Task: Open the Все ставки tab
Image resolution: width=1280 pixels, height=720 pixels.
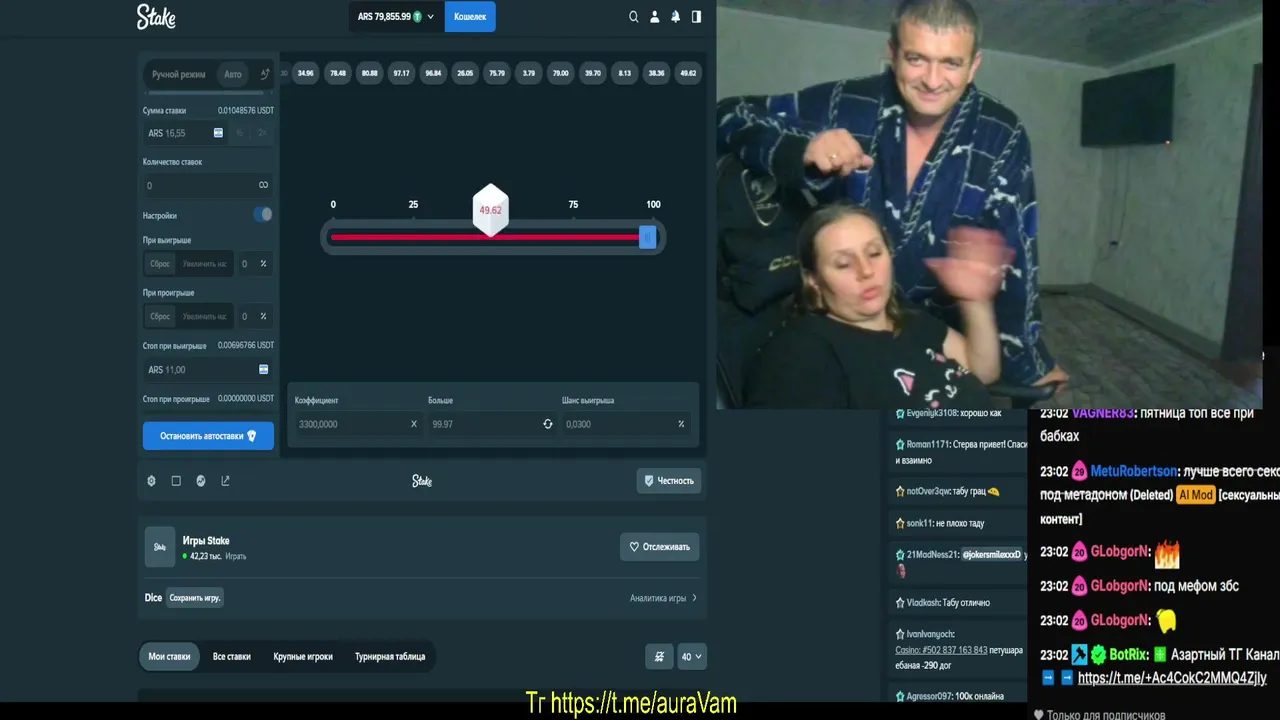Action: tap(231, 657)
